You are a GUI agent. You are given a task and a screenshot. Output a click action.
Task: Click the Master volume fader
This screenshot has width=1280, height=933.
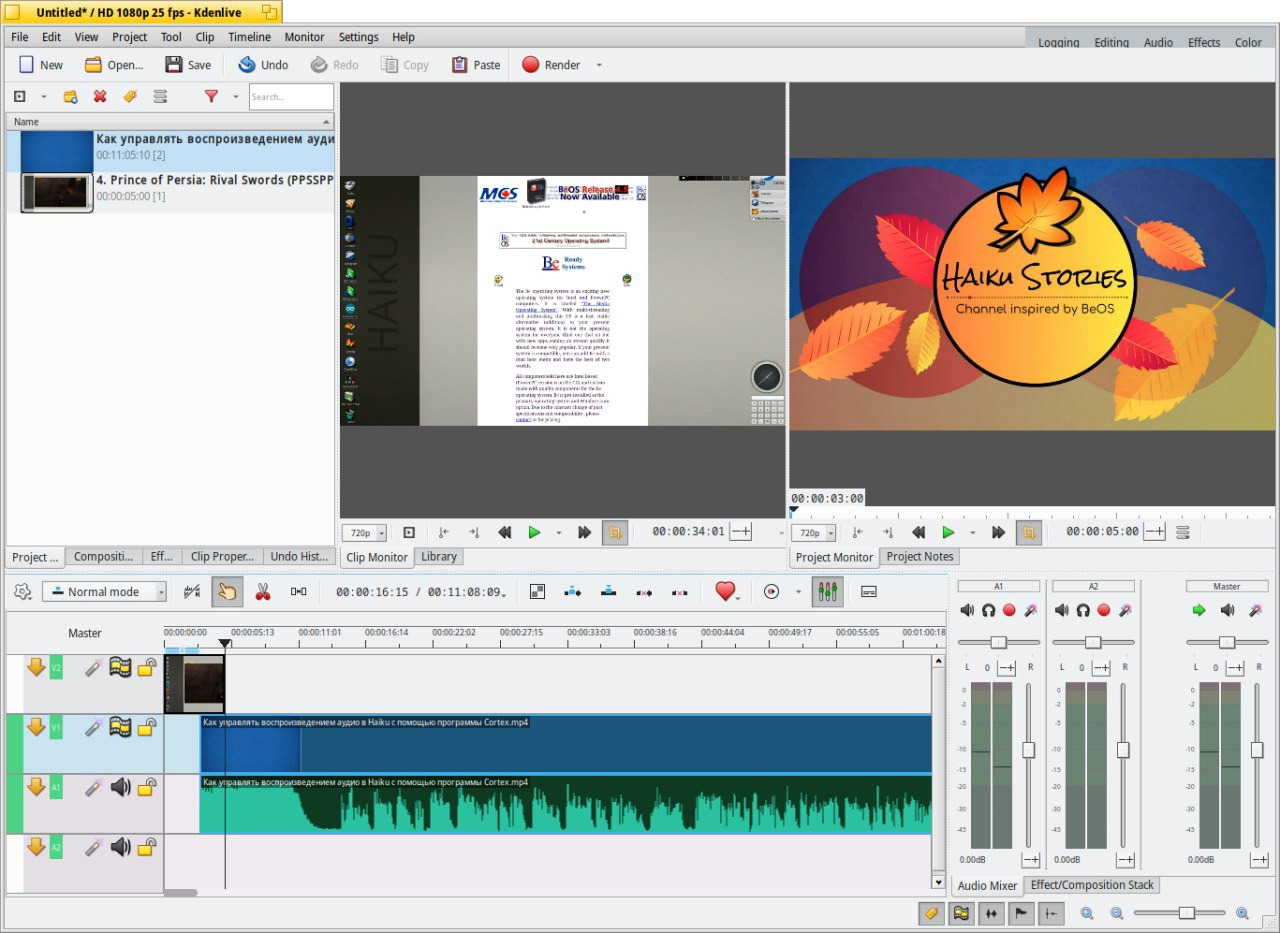click(x=1256, y=750)
